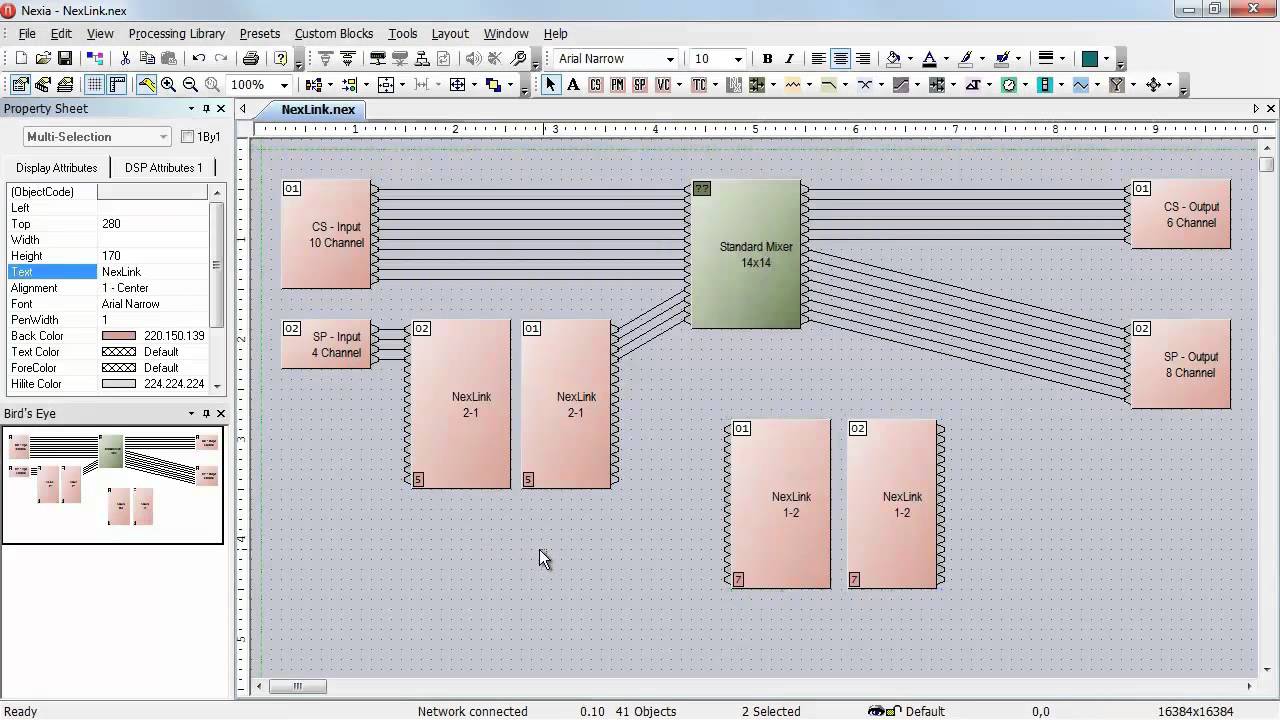Click the Property Sheet toolbar icon
This screenshot has width=1280, height=720.
[21, 85]
